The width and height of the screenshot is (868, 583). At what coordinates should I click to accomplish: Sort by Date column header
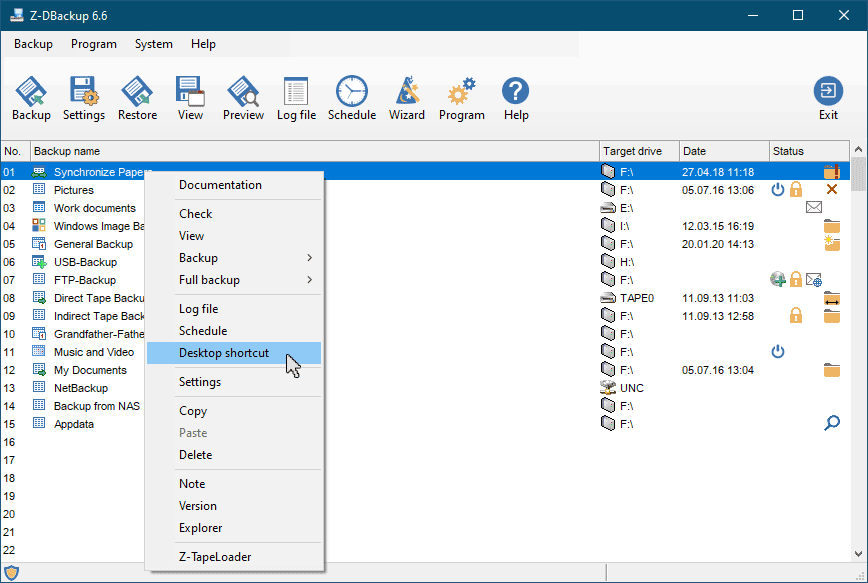[x=724, y=151]
